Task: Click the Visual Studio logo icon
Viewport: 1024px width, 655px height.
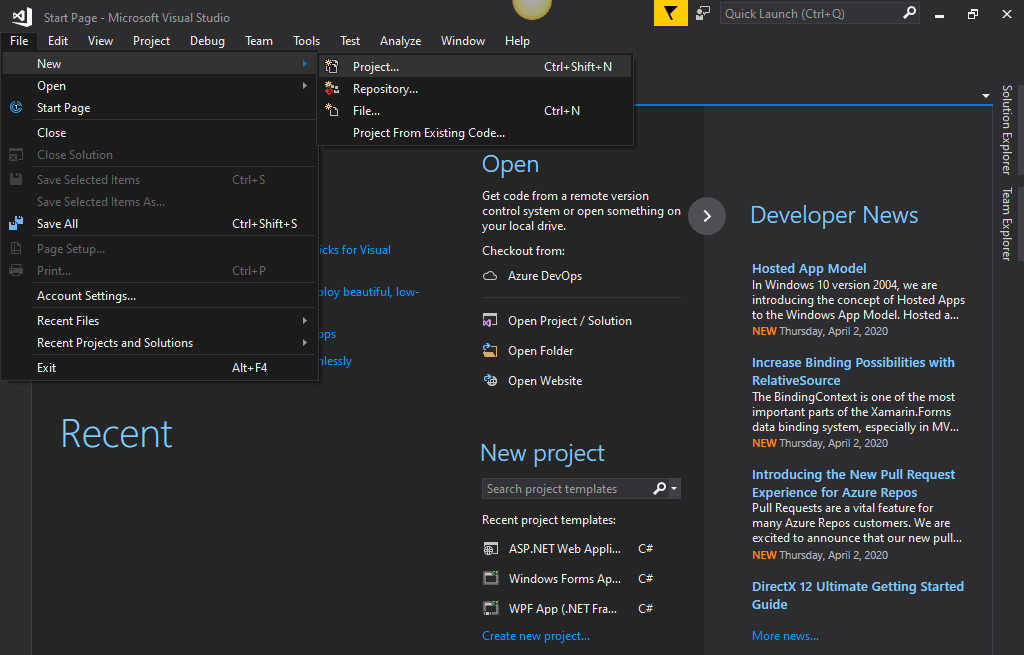Action: point(22,17)
